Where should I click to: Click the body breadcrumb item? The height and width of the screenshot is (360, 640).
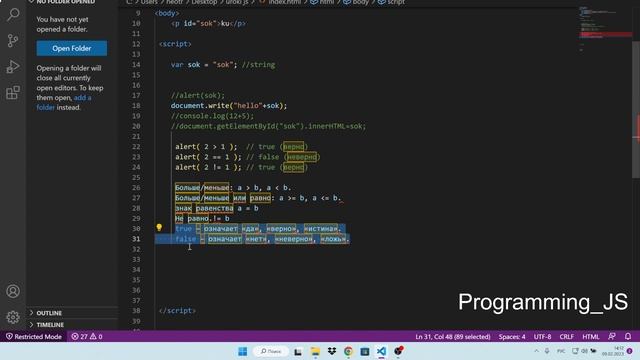(x=356, y=2)
